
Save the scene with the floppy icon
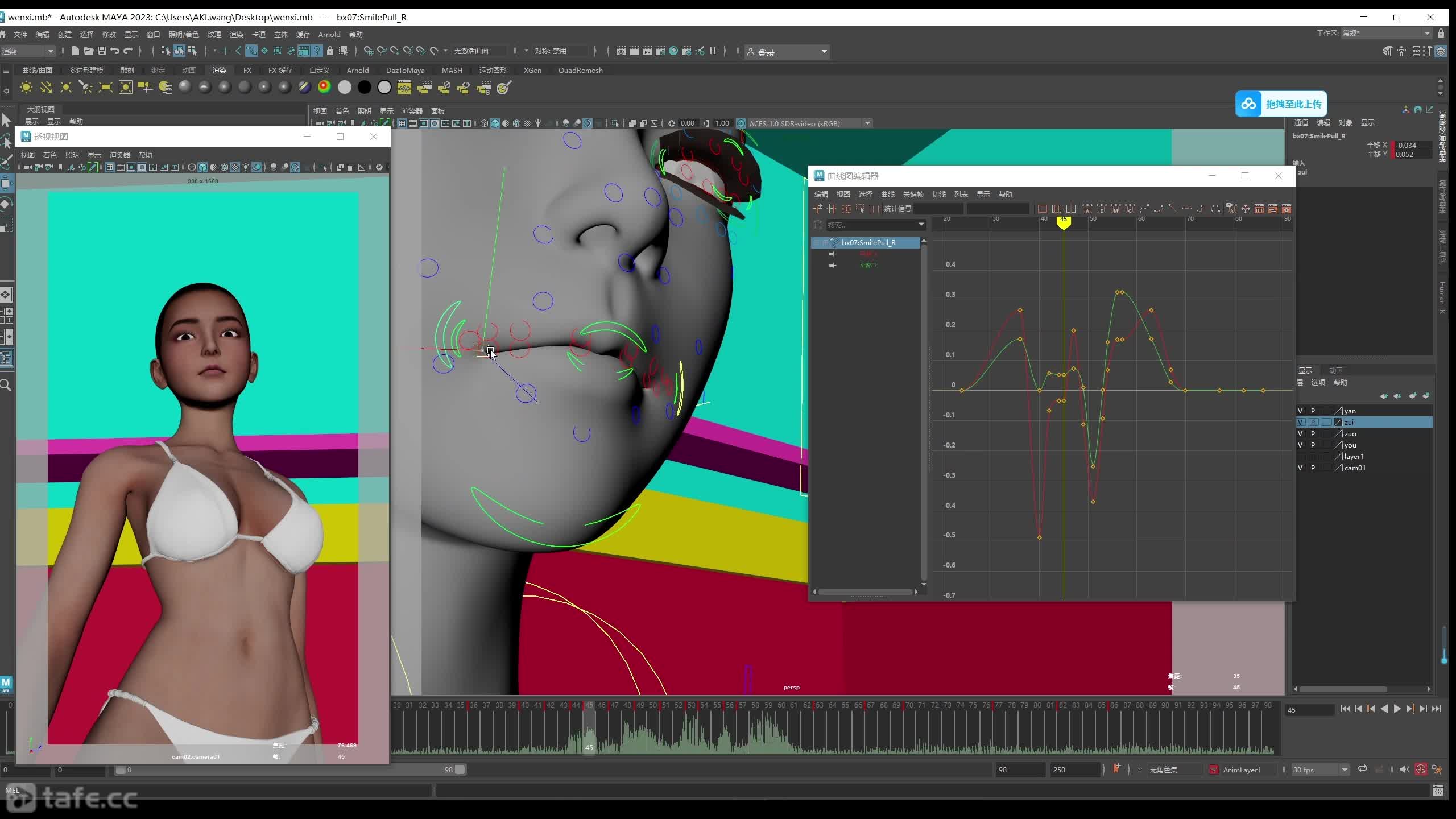pos(102,51)
